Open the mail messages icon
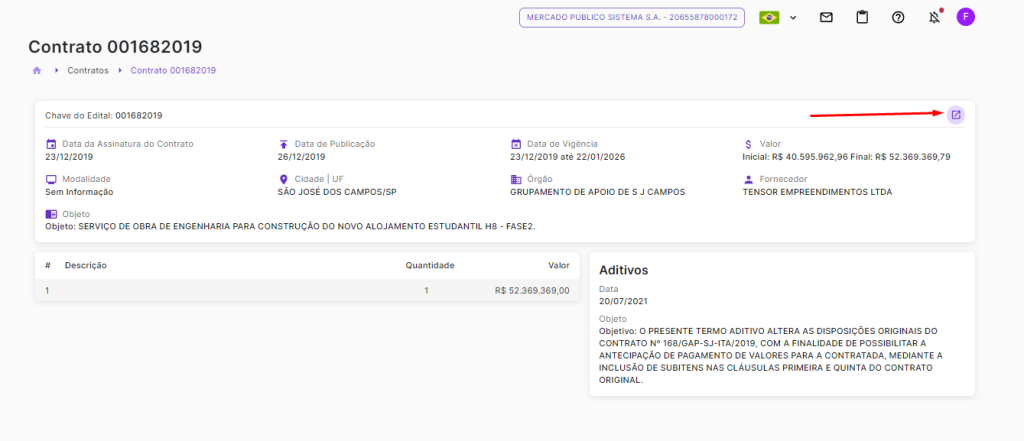This screenshot has width=1024, height=441. (826, 17)
